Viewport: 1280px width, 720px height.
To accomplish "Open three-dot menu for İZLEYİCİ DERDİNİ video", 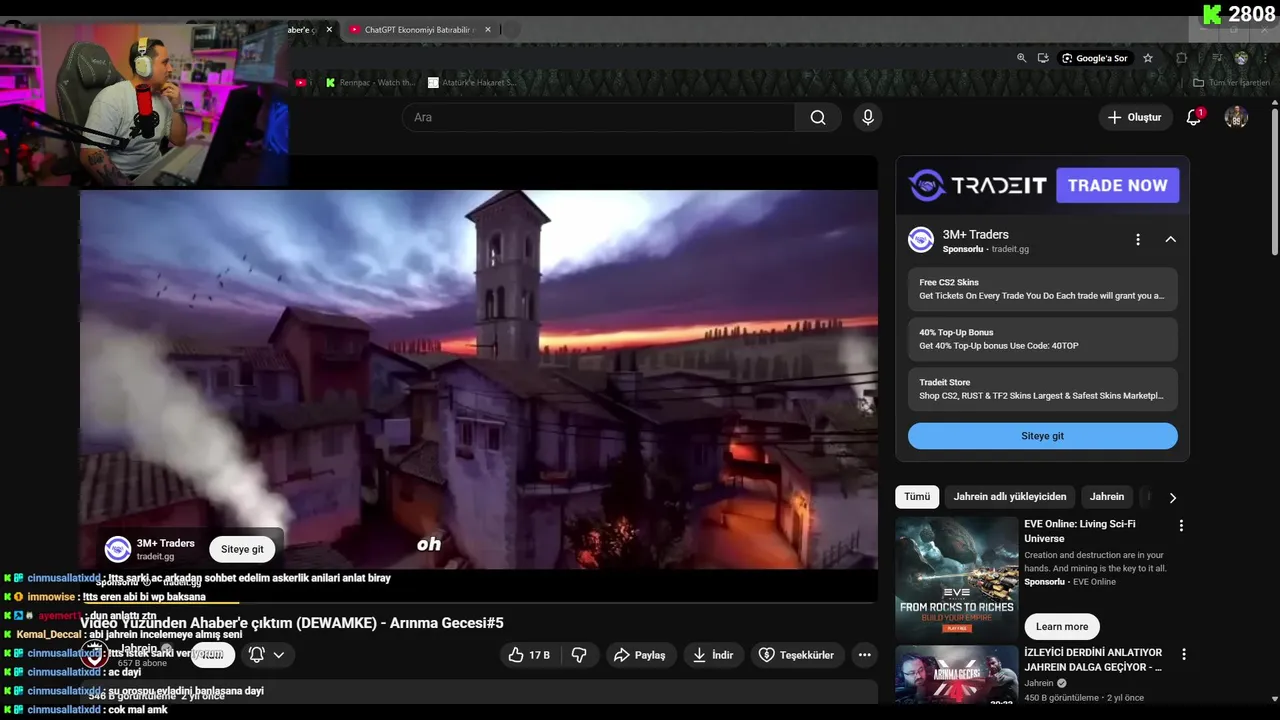I will pos(1184,654).
